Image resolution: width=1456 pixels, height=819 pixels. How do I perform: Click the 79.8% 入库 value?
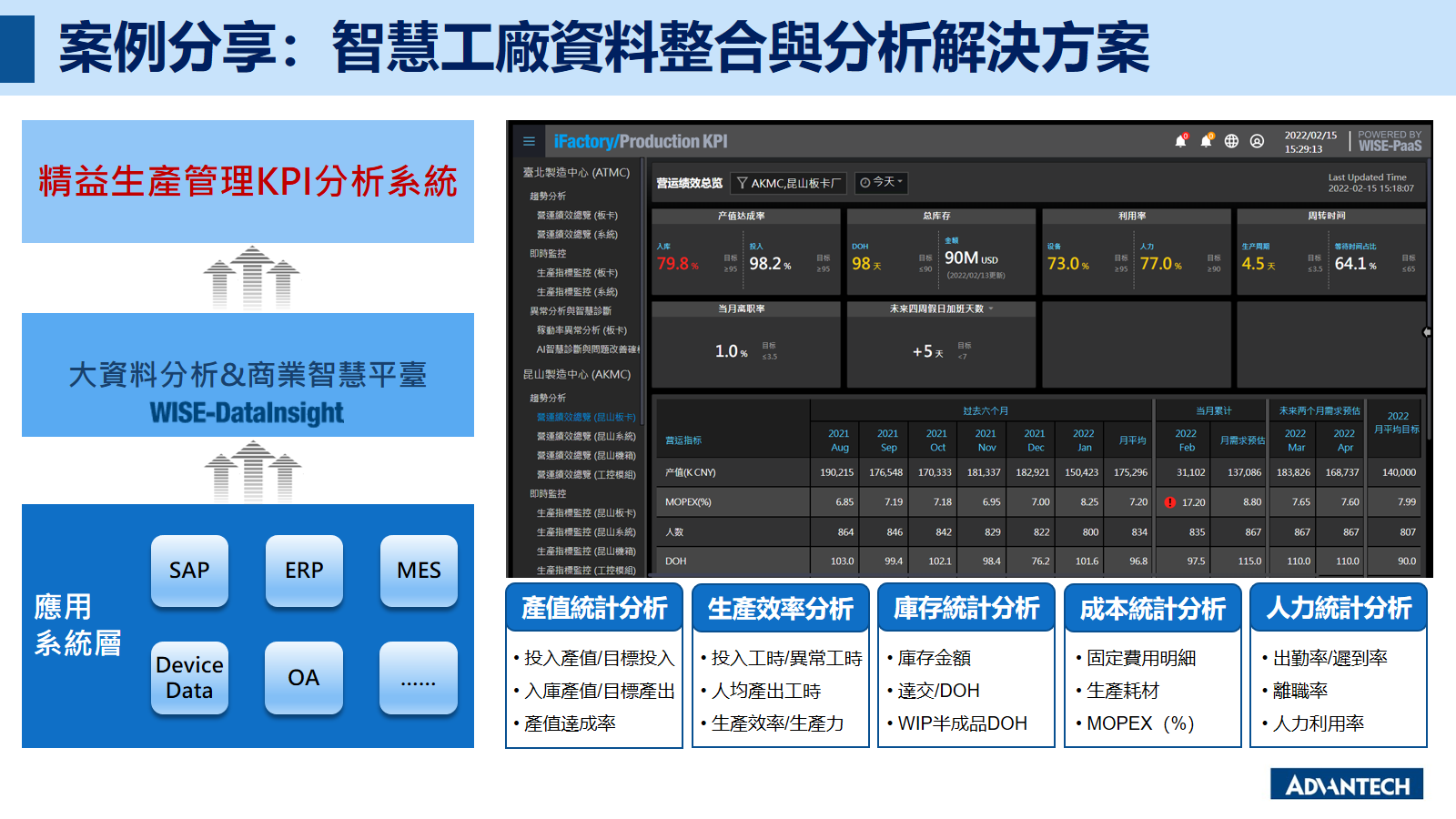pos(678,264)
